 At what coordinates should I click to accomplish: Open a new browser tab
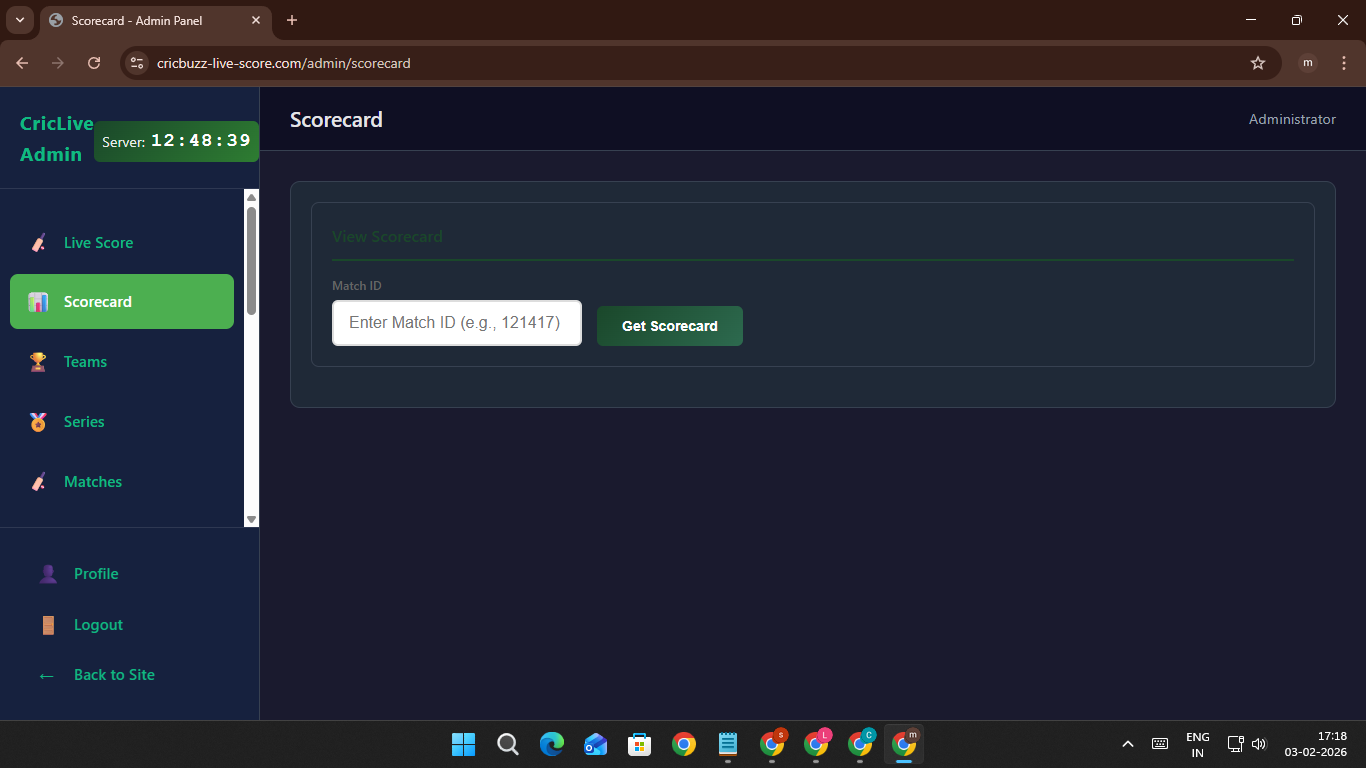click(x=292, y=20)
